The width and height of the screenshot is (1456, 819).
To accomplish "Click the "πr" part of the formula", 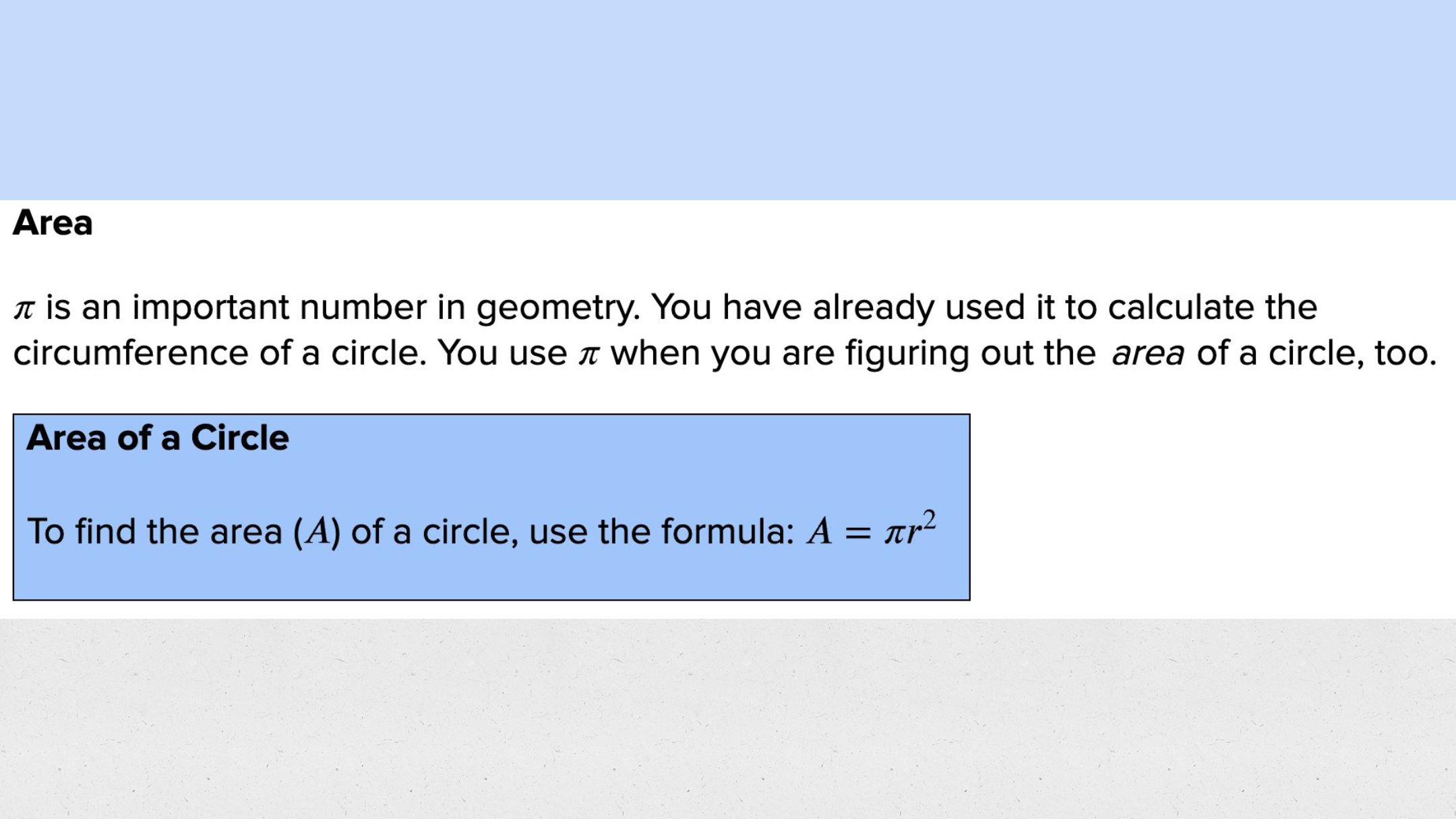I will (903, 533).
